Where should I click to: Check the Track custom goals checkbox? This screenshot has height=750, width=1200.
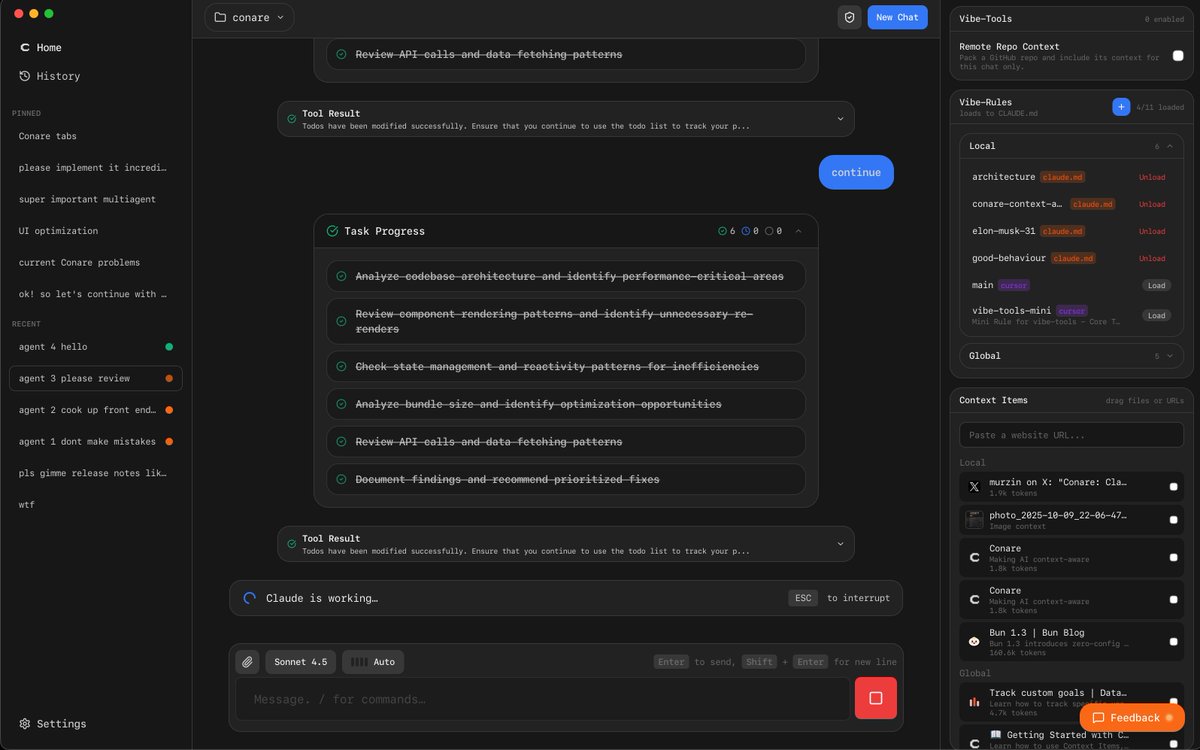(x=1174, y=702)
